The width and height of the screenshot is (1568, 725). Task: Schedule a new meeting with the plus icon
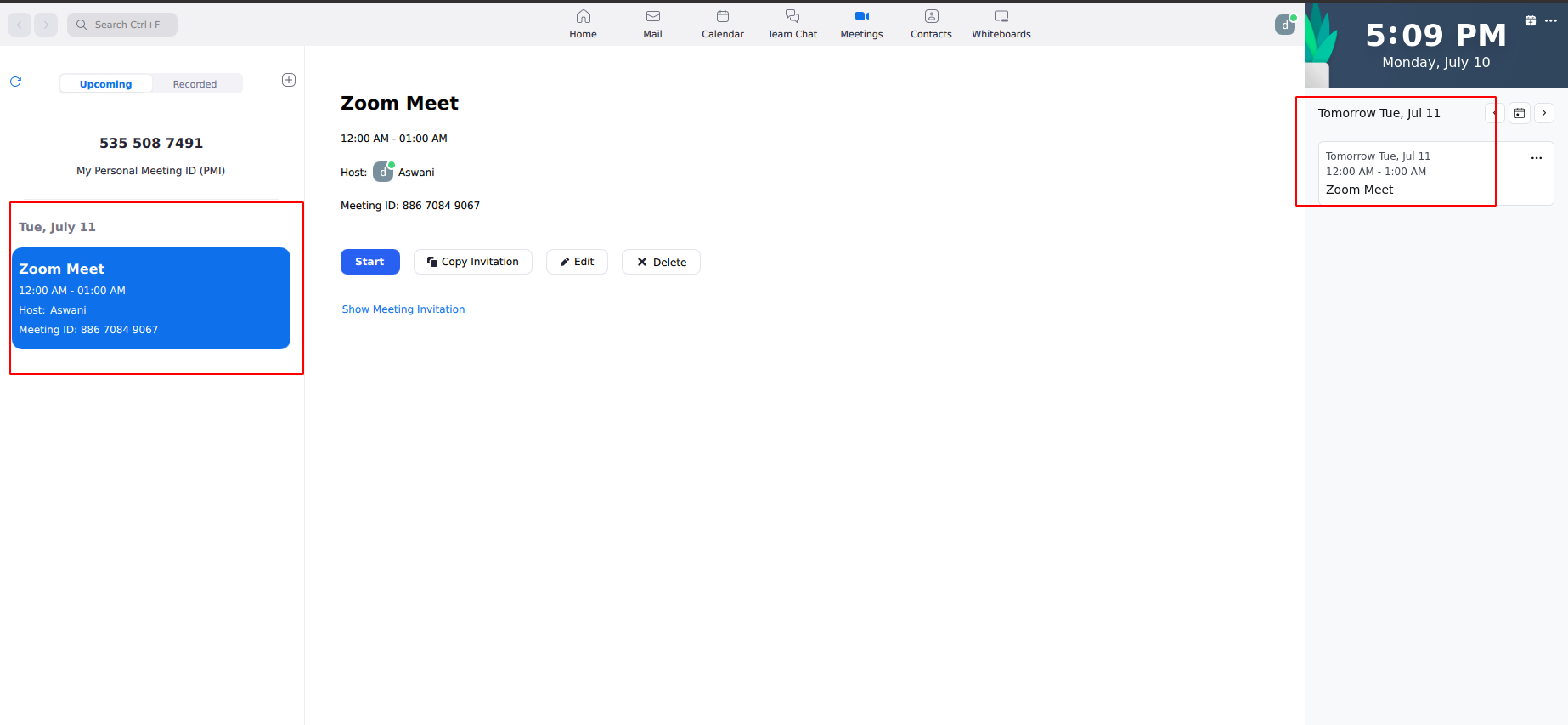pyautogui.click(x=289, y=80)
